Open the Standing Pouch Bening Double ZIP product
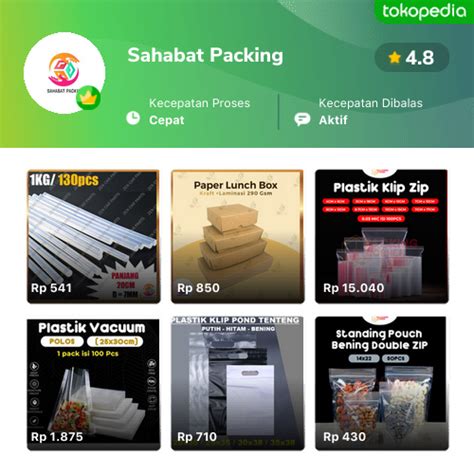 382,384
